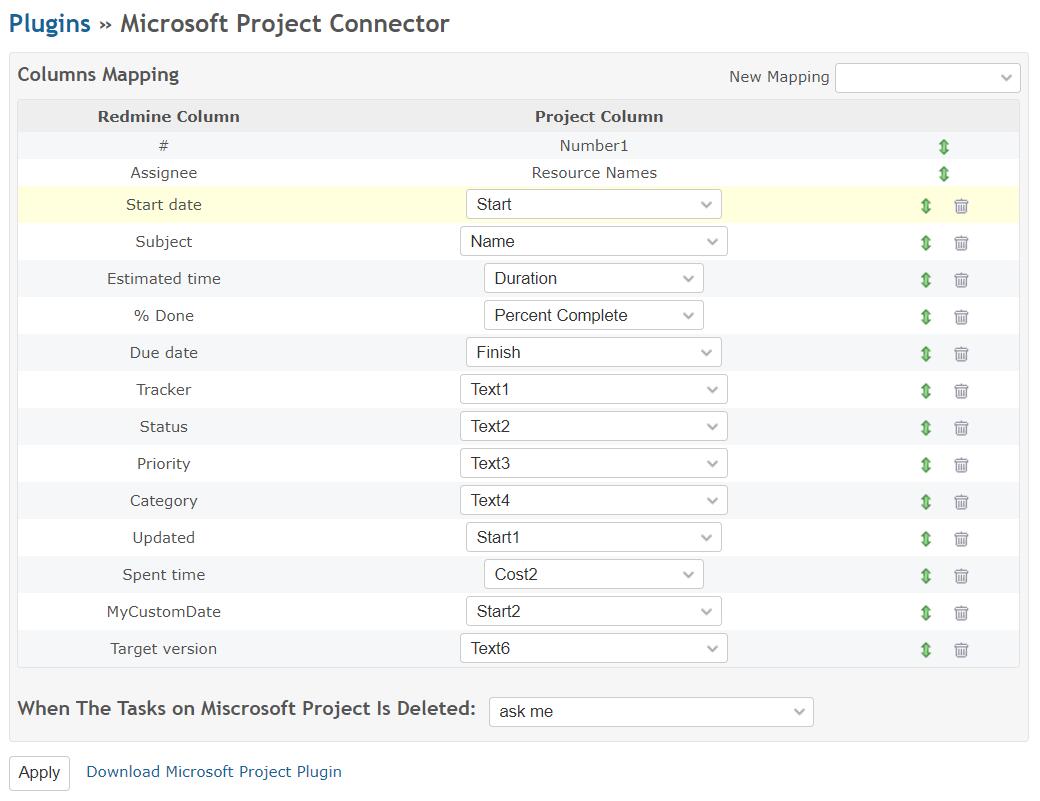Open the Percent Complete dropdown
The image size is (1040, 801).
pos(594,316)
